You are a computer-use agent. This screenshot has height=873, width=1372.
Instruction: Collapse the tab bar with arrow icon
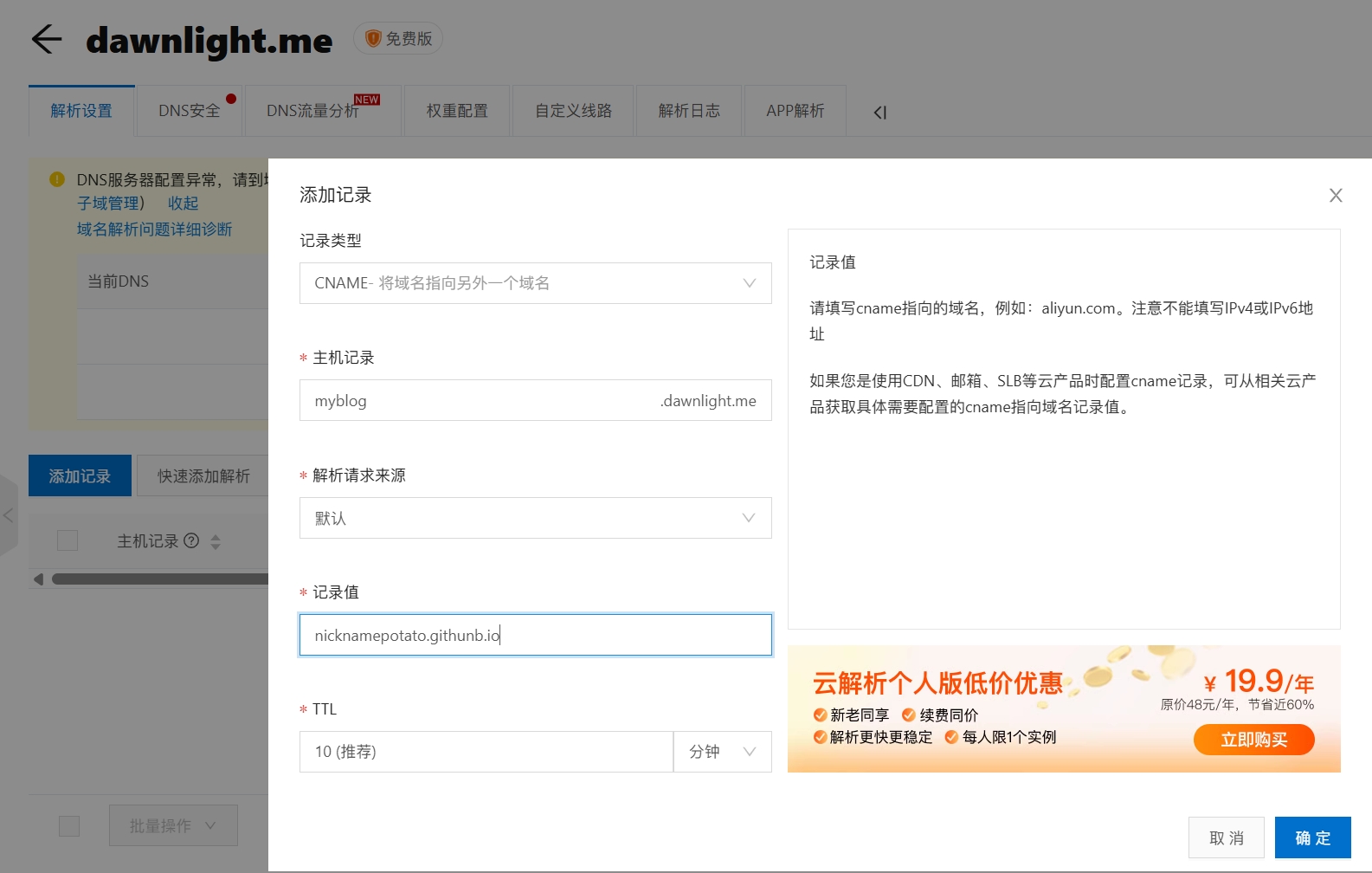click(879, 112)
